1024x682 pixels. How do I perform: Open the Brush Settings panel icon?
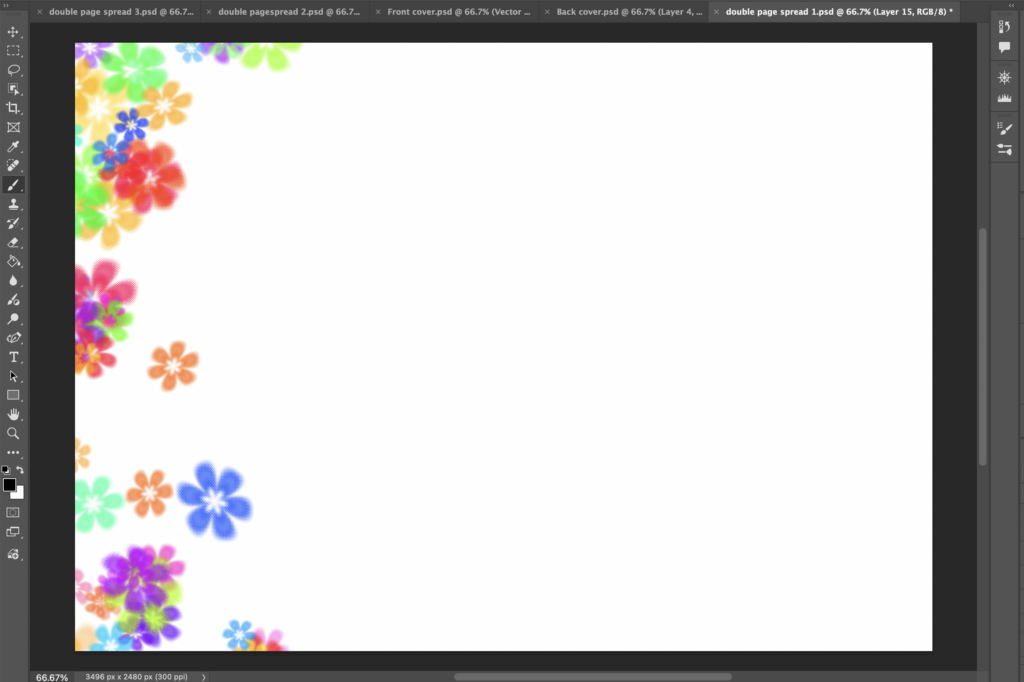click(x=1005, y=129)
